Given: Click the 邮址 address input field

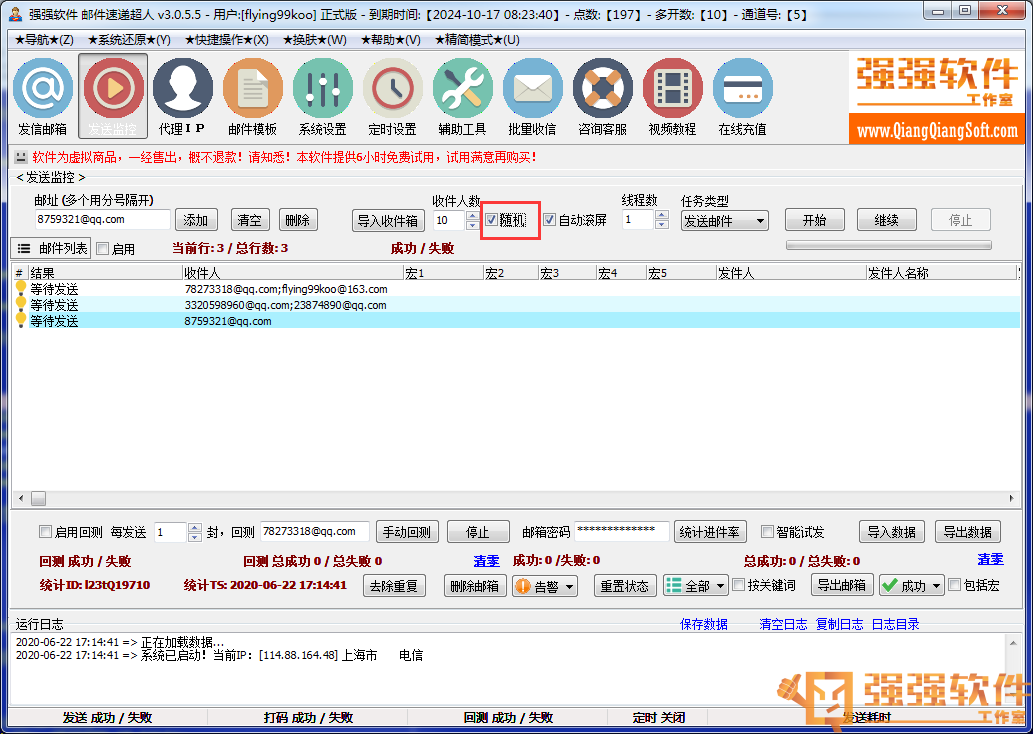Looking at the screenshot, I should 103,219.
